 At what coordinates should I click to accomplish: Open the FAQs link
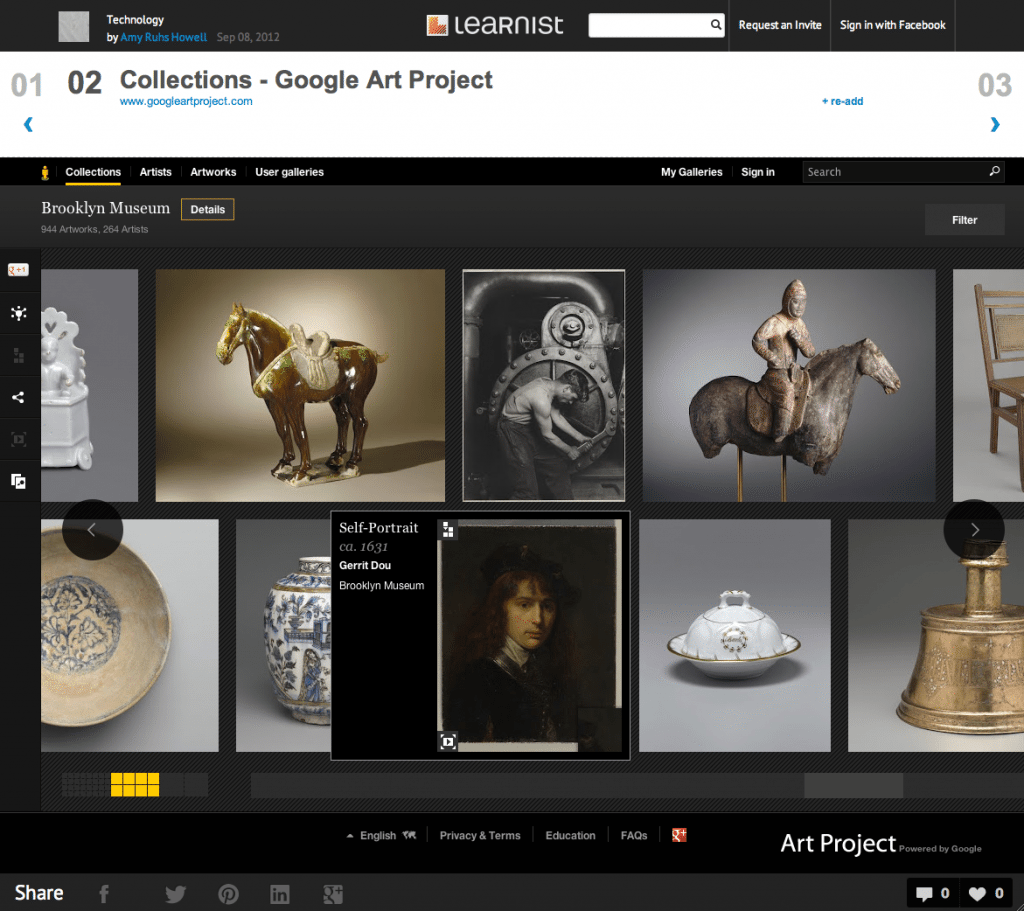coord(633,835)
